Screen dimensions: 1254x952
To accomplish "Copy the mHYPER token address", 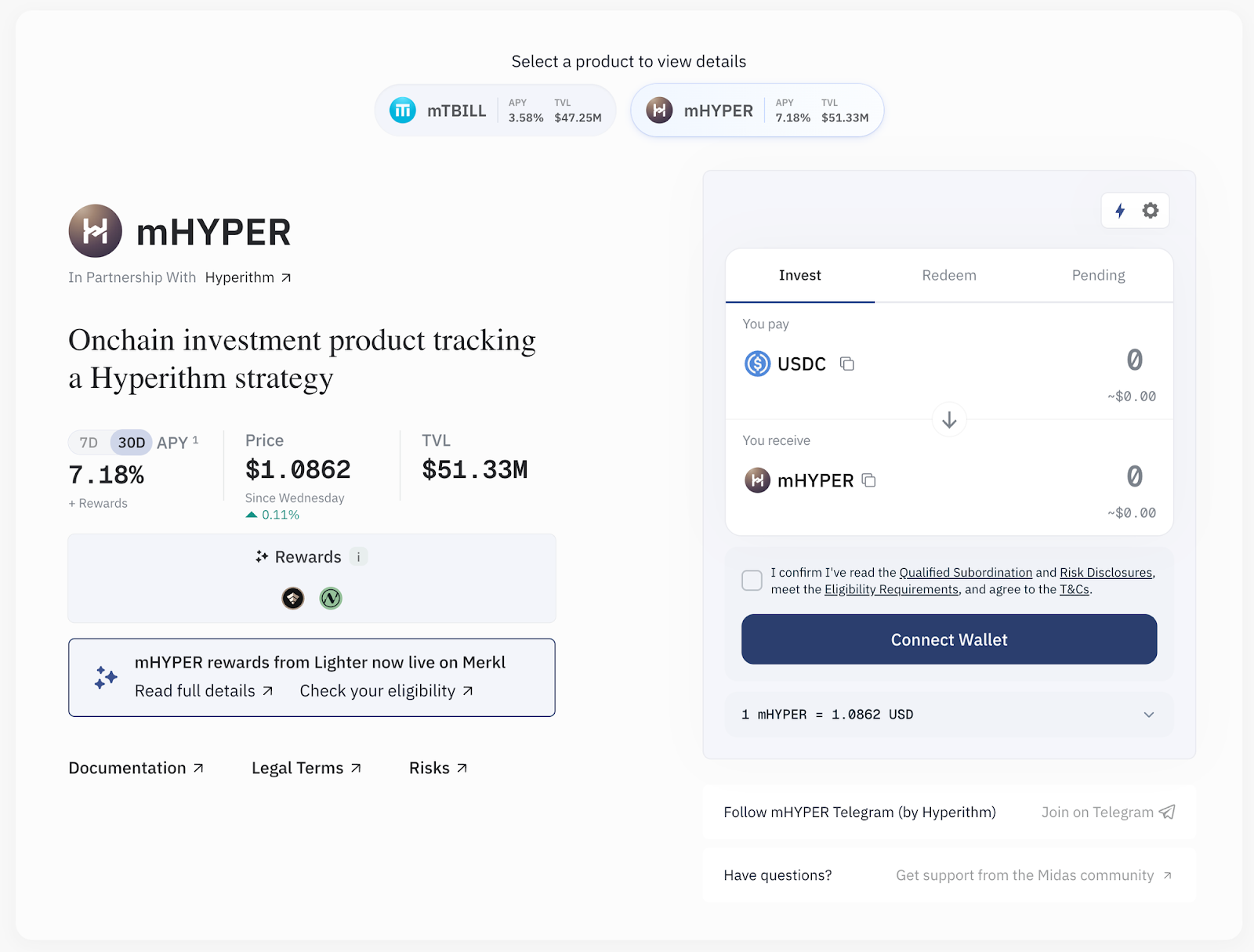I will point(868,480).
